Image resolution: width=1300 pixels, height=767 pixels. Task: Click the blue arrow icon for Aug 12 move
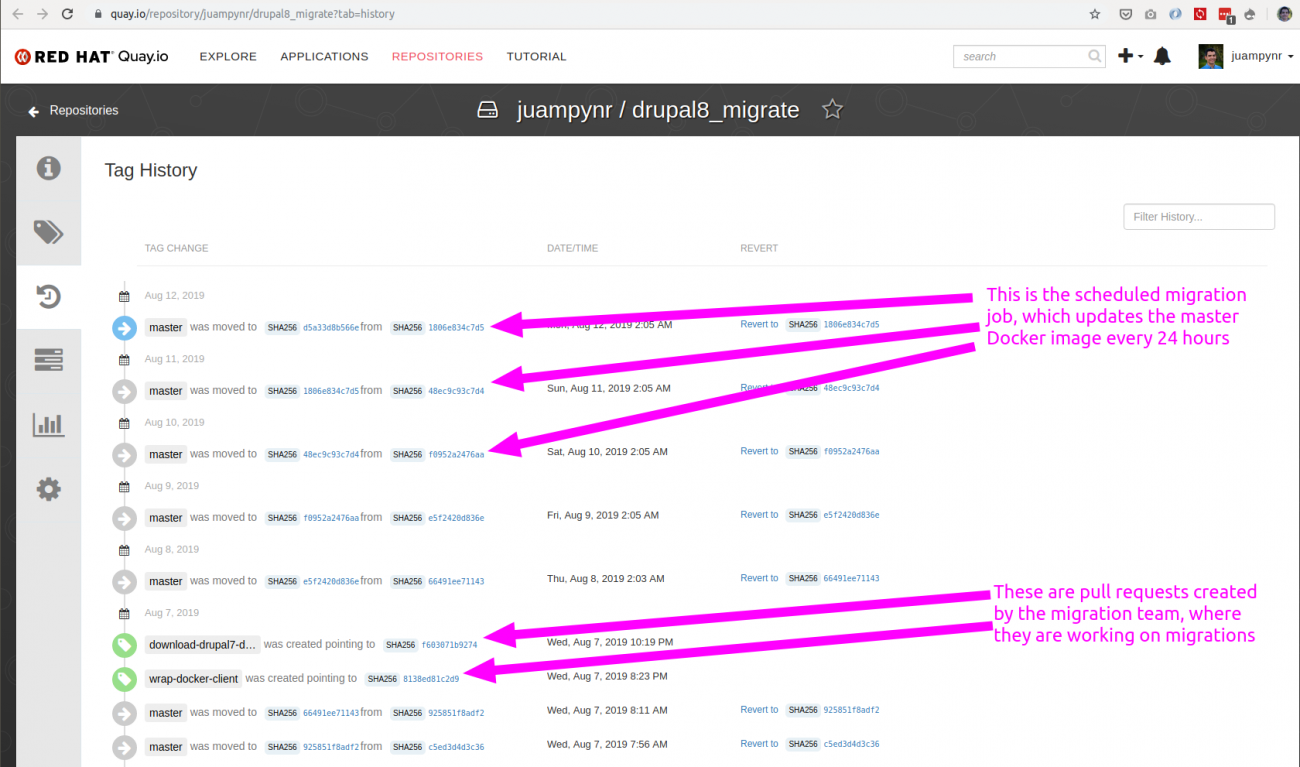click(x=124, y=327)
